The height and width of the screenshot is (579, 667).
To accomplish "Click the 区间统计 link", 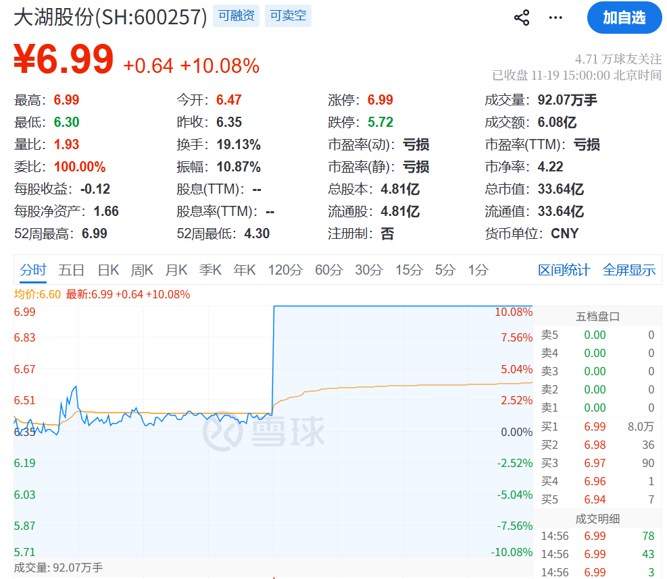I will pyautogui.click(x=565, y=269).
